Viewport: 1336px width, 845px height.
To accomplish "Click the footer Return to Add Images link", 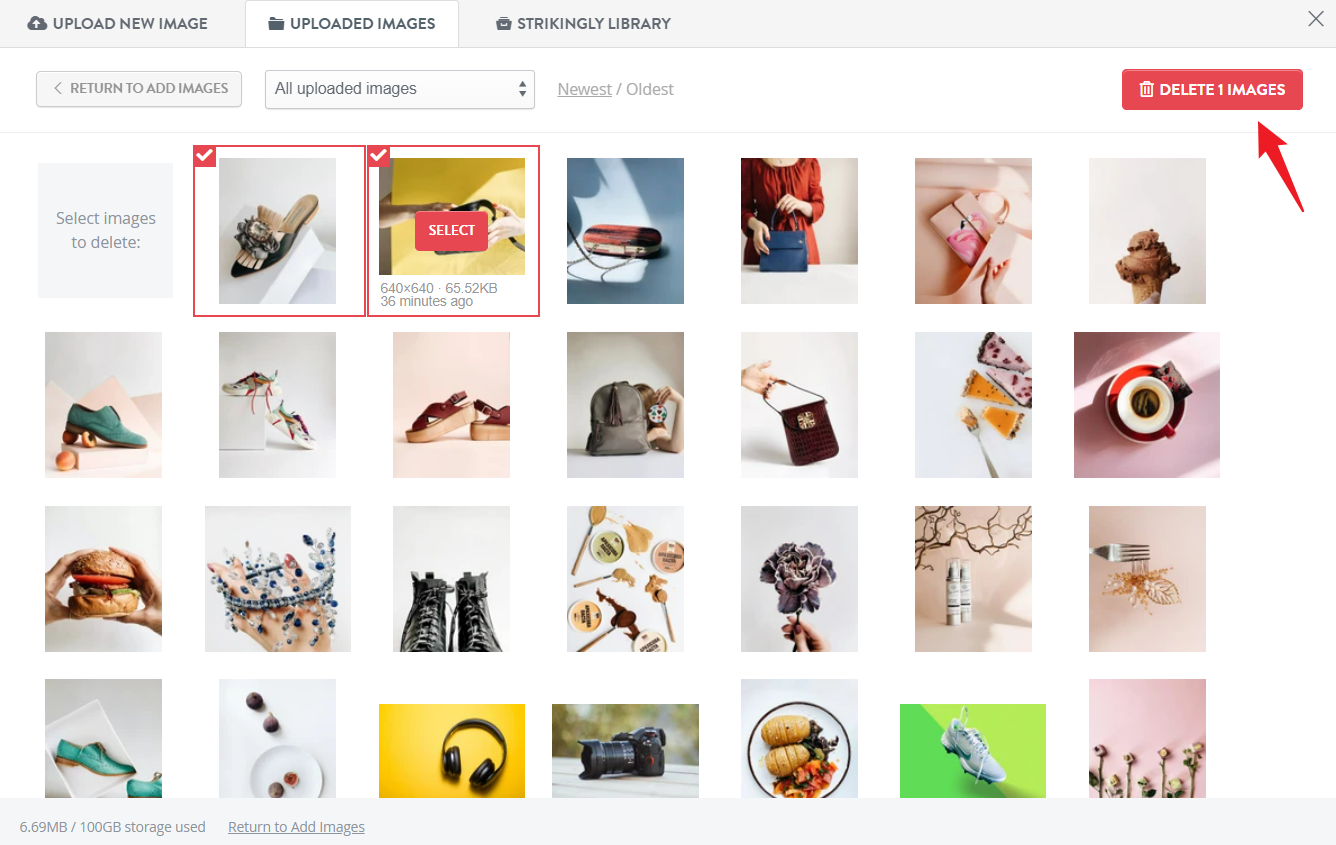I will [x=296, y=827].
